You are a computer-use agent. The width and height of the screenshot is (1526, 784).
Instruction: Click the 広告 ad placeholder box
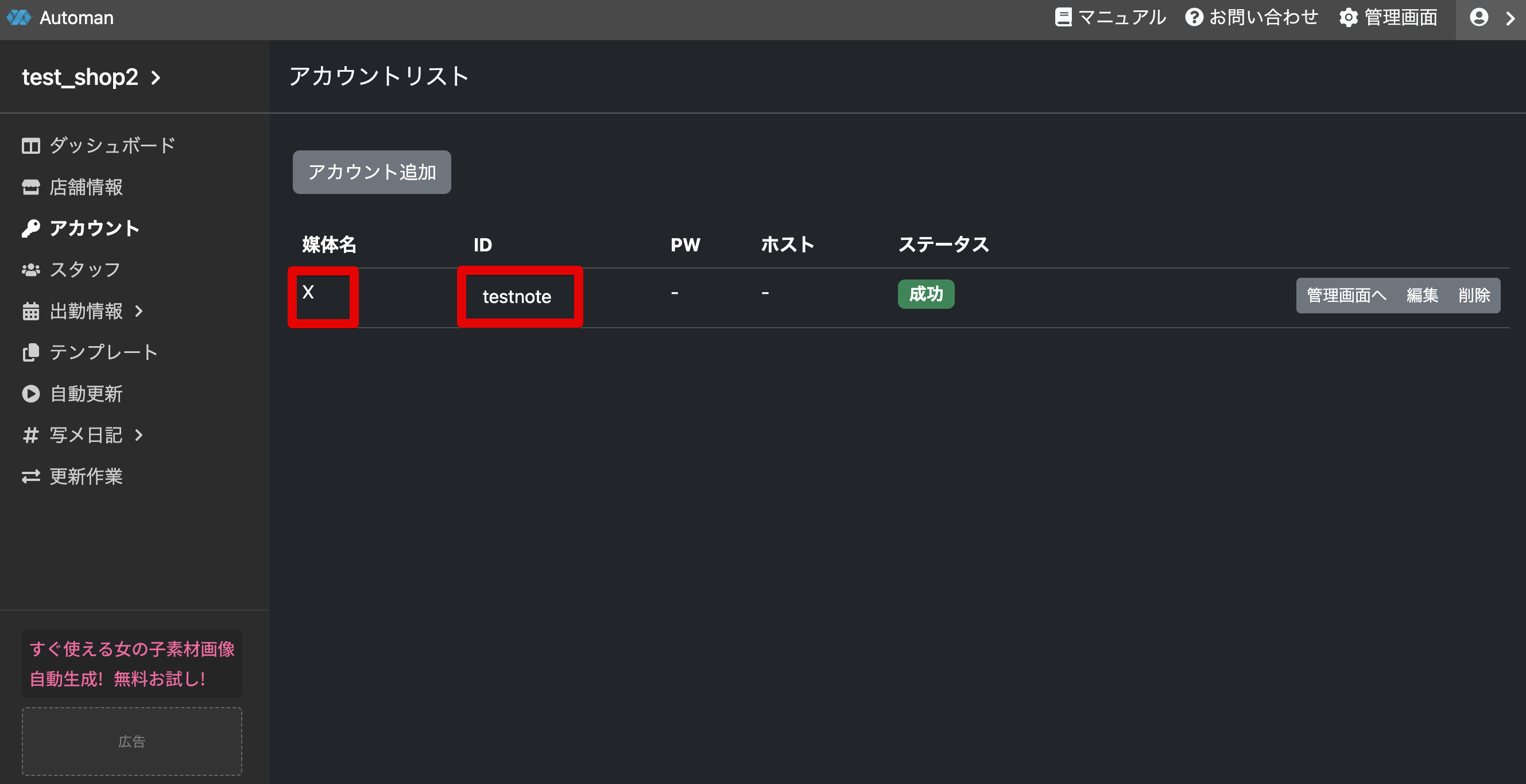coord(132,742)
